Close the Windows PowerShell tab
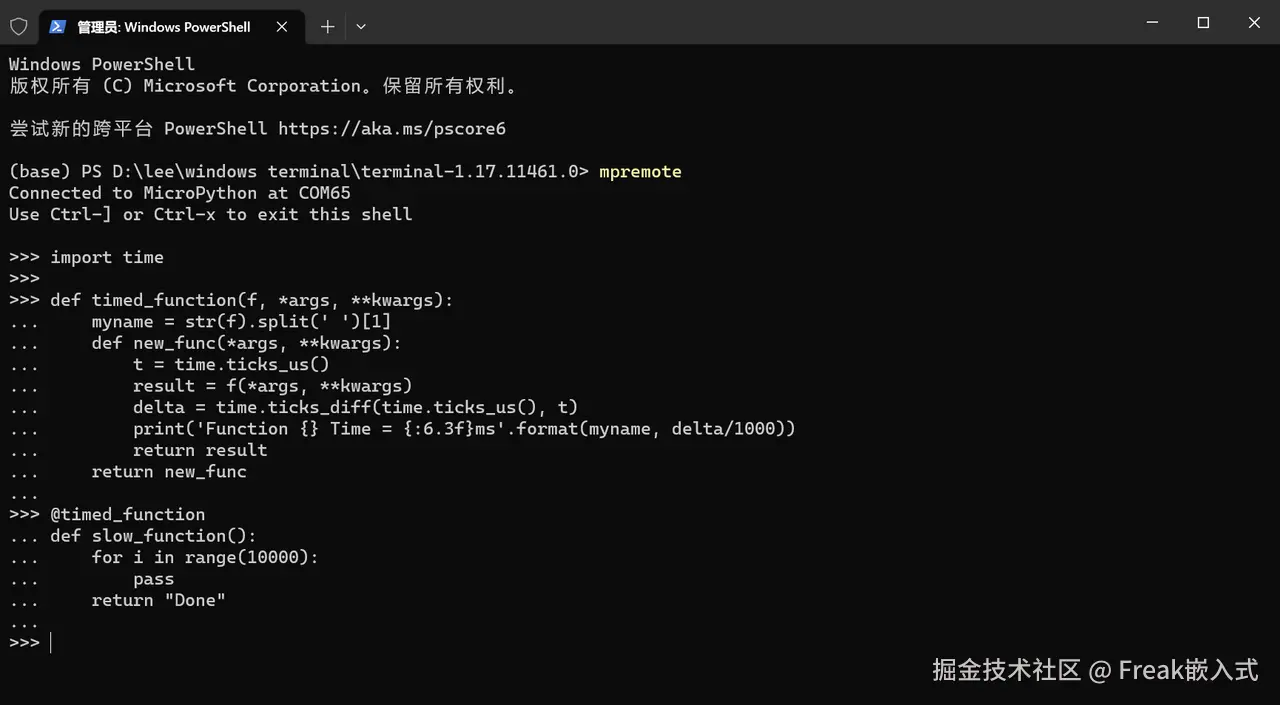Viewport: 1280px width, 705px height. 282,27
